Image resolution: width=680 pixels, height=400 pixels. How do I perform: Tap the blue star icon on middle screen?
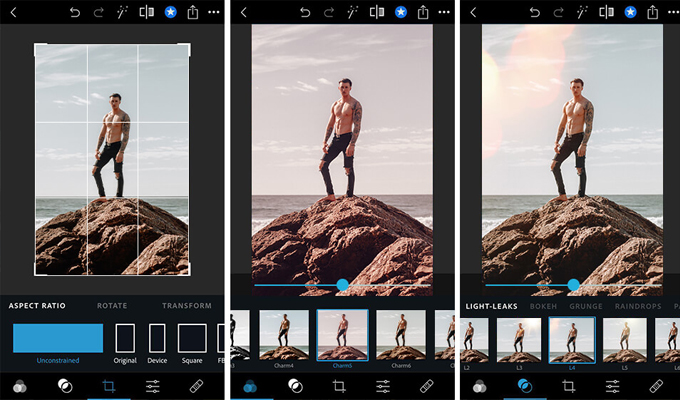point(400,12)
